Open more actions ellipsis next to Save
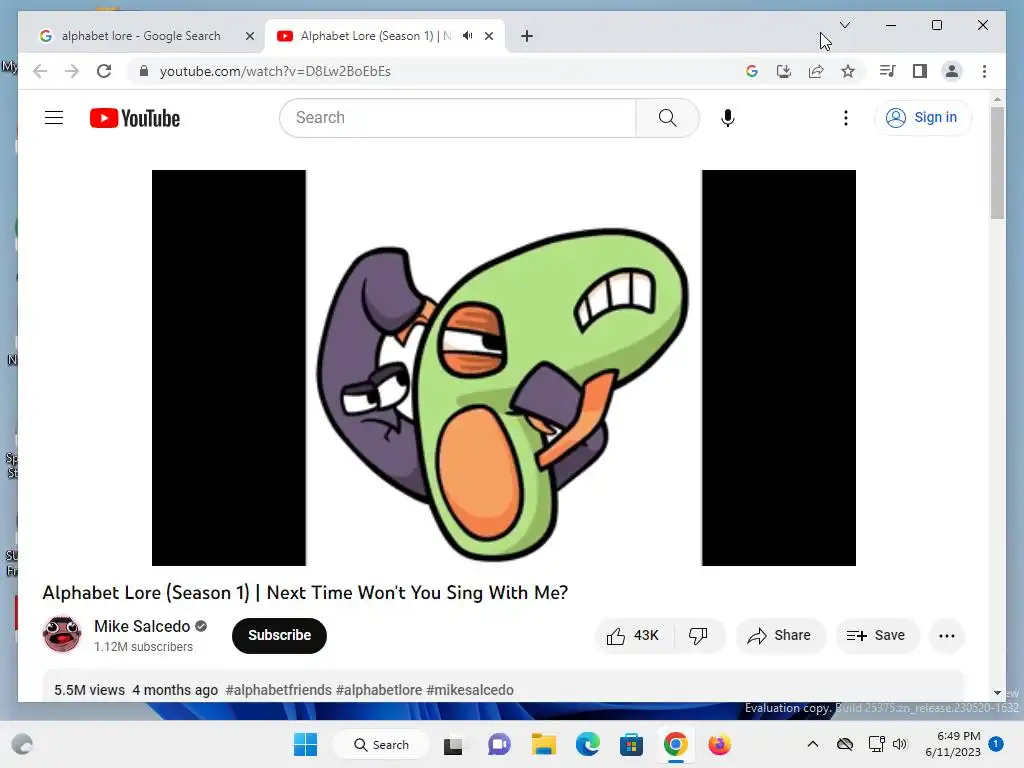The image size is (1024, 768). click(x=946, y=635)
